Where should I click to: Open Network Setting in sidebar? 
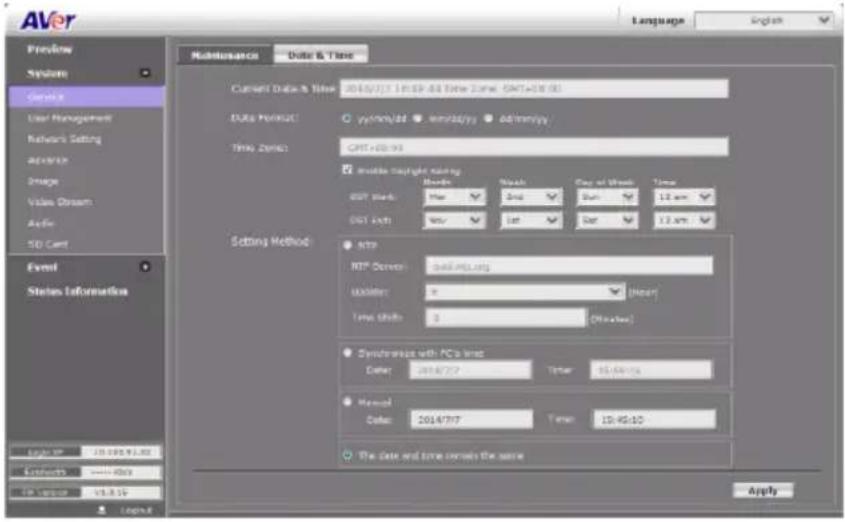coord(64,139)
